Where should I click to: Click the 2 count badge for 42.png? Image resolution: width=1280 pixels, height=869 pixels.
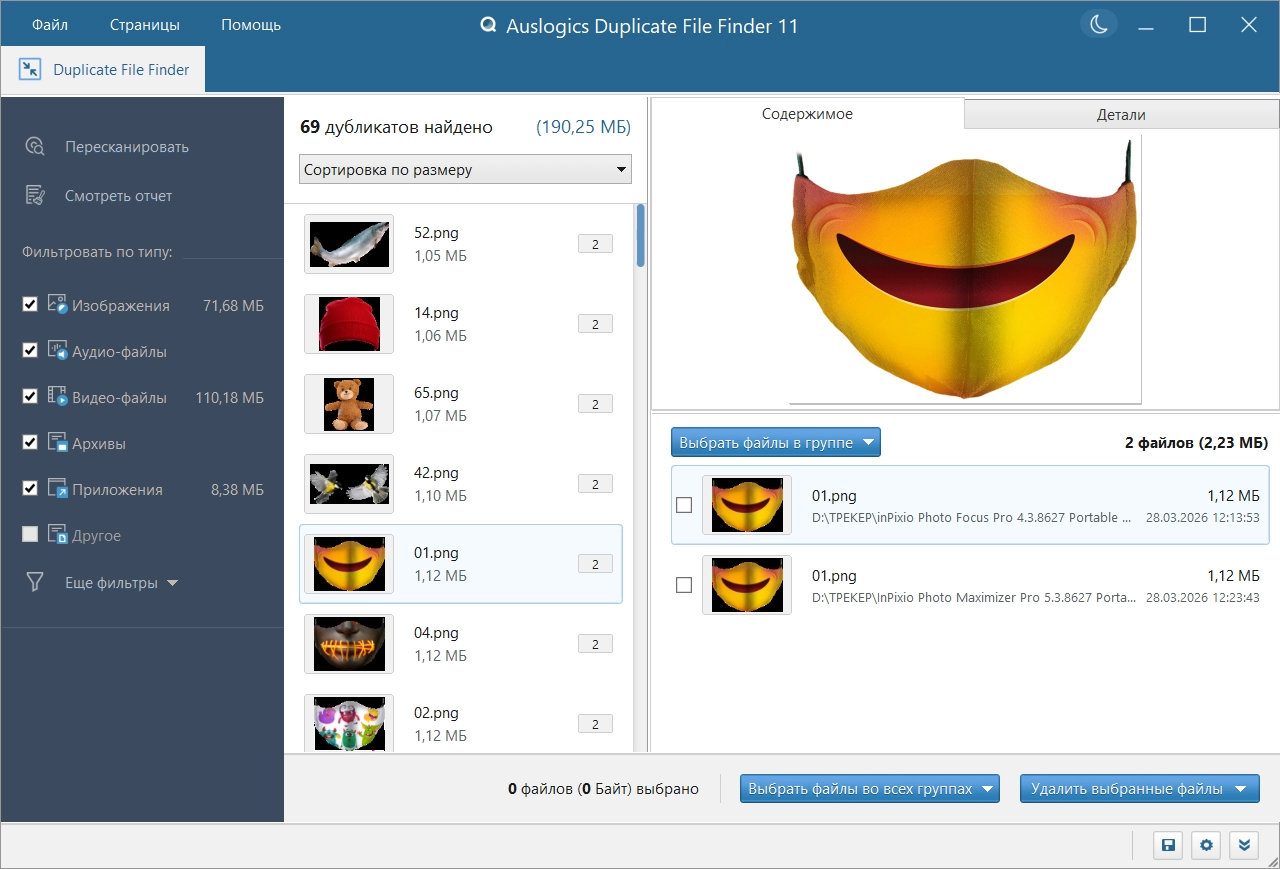(x=595, y=484)
